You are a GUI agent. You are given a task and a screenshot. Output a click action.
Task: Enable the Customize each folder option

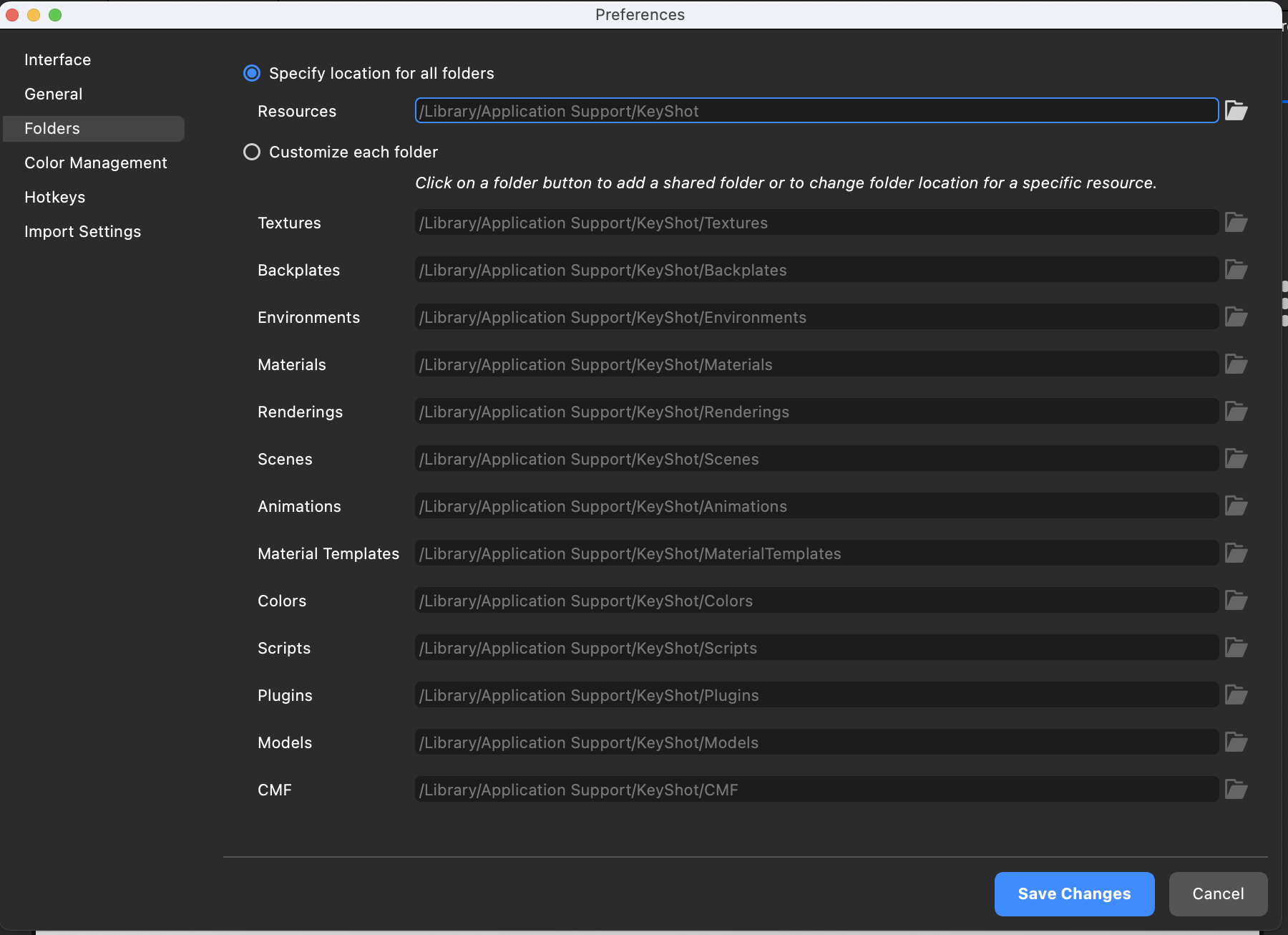point(252,152)
